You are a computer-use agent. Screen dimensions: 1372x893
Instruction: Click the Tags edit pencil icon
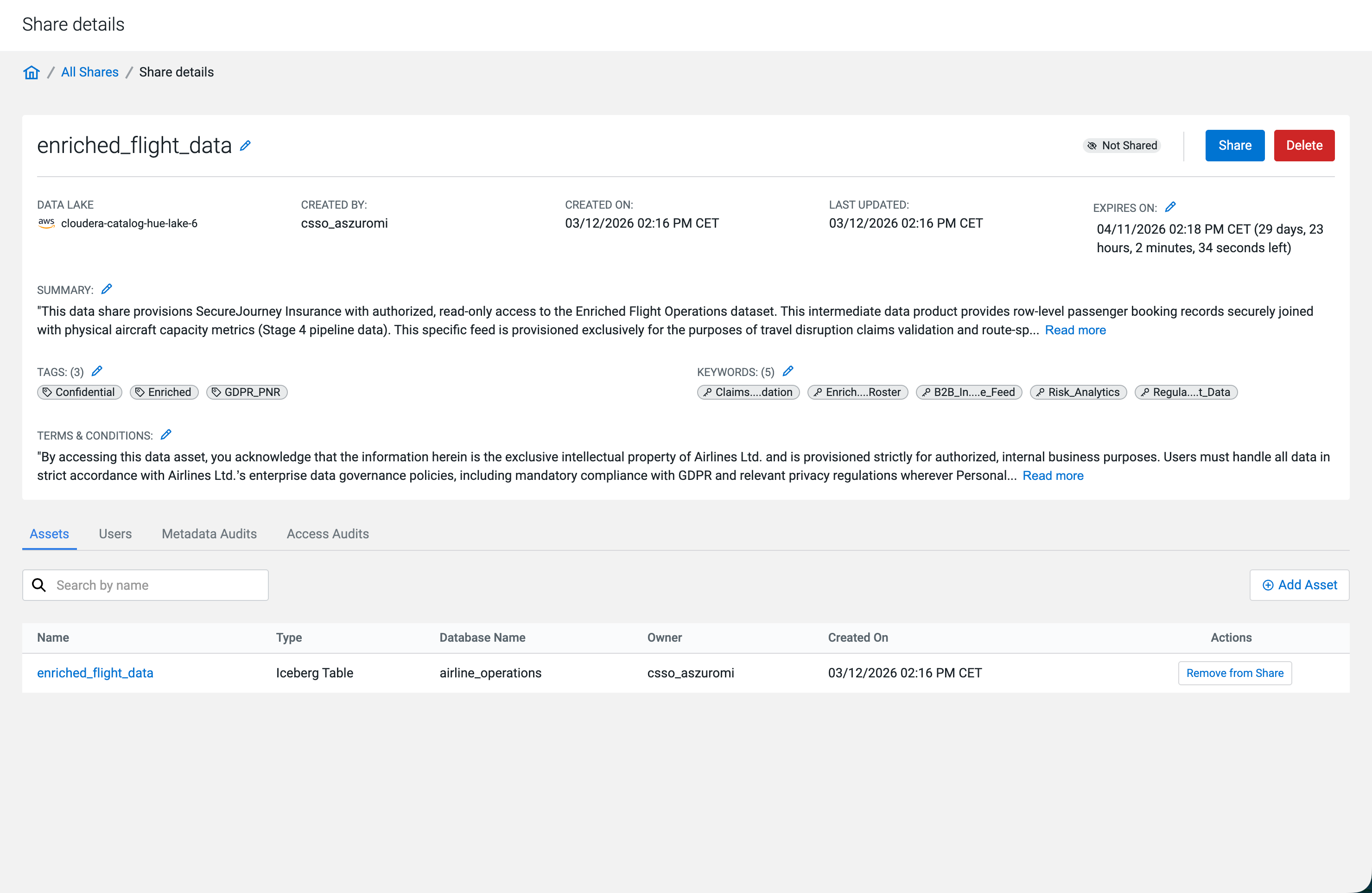tap(97, 370)
